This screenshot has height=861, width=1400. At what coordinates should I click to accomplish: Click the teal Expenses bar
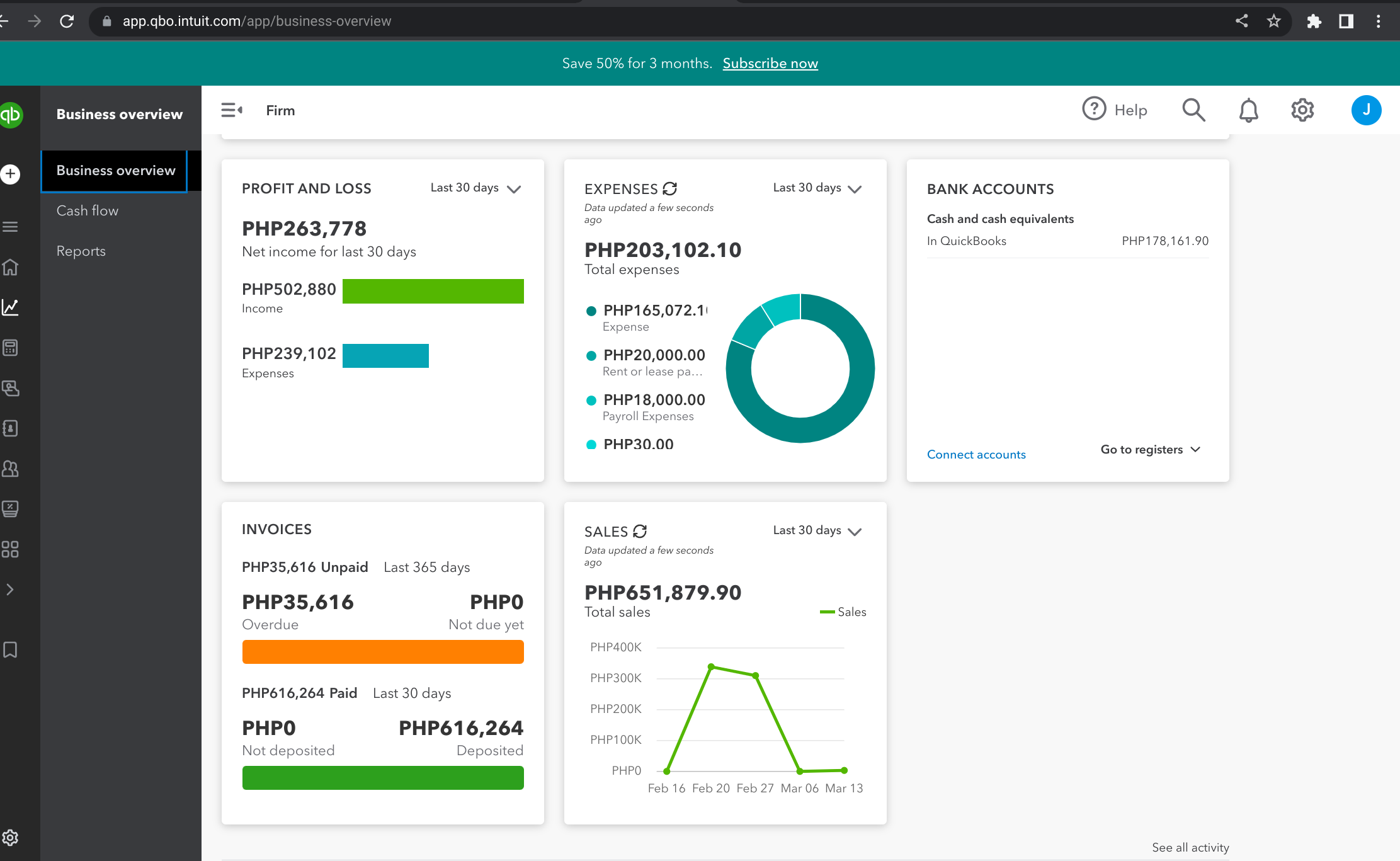385,355
